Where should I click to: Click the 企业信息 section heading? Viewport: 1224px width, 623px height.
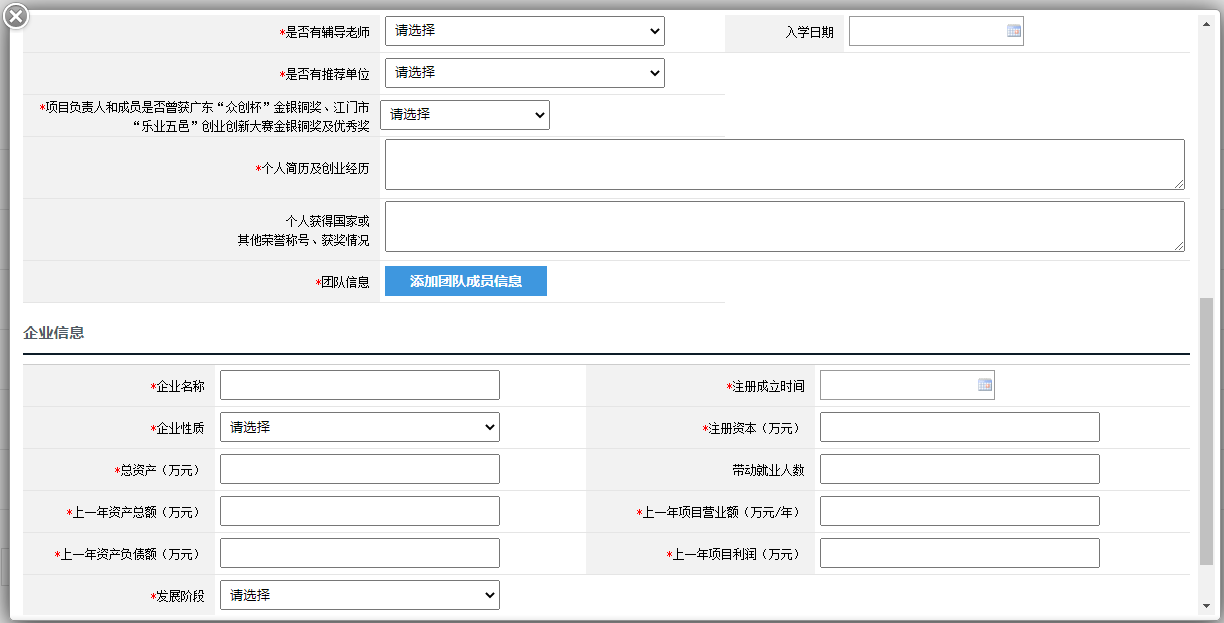tap(54, 333)
